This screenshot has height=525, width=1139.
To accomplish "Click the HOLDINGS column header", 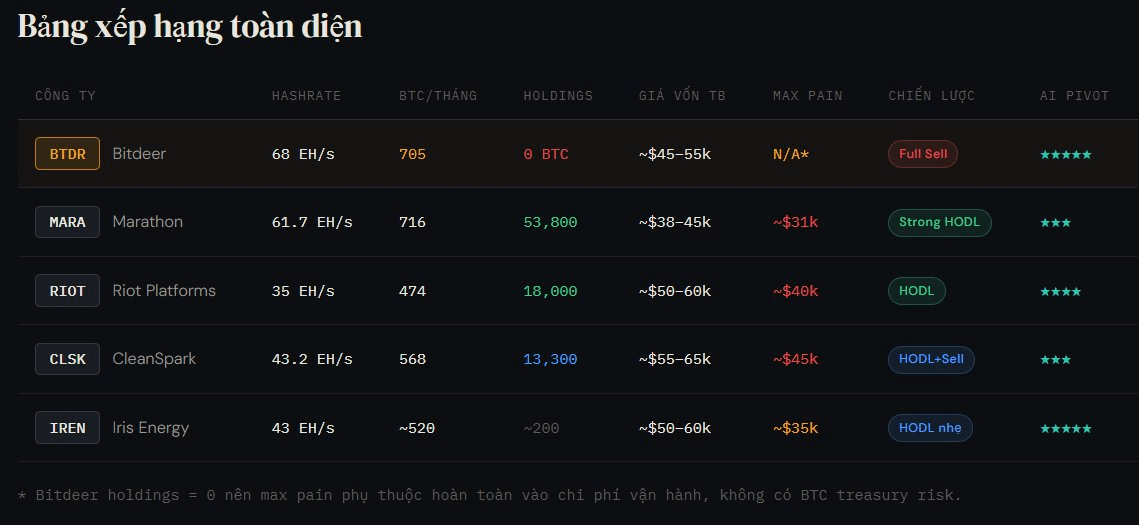I will click(x=558, y=96).
